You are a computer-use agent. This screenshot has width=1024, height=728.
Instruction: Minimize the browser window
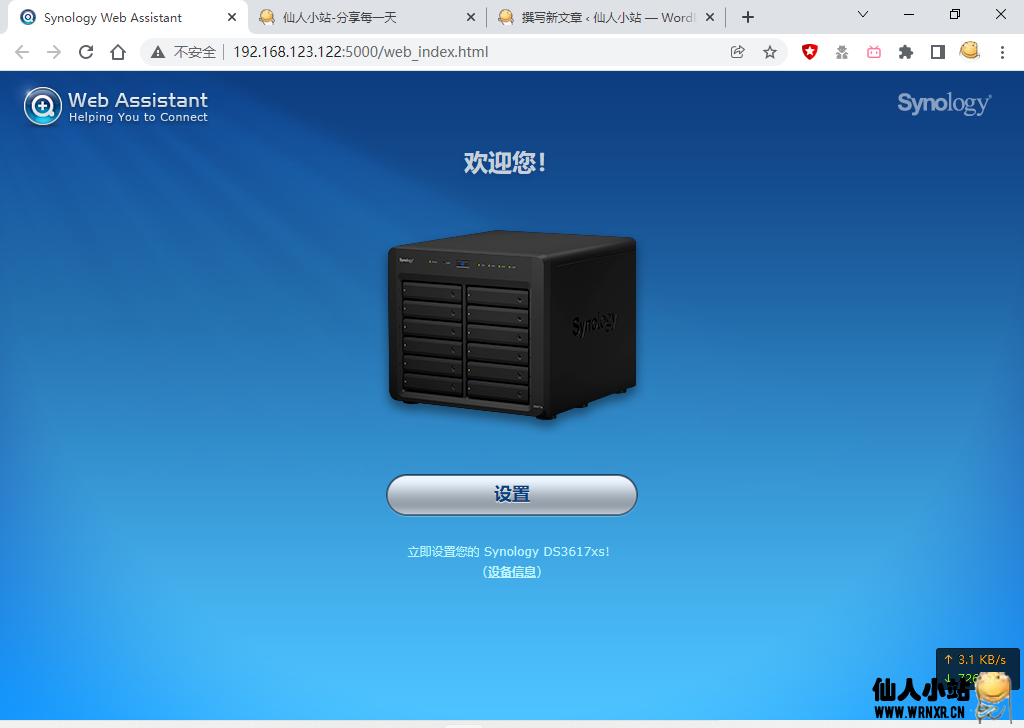[x=908, y=14]
